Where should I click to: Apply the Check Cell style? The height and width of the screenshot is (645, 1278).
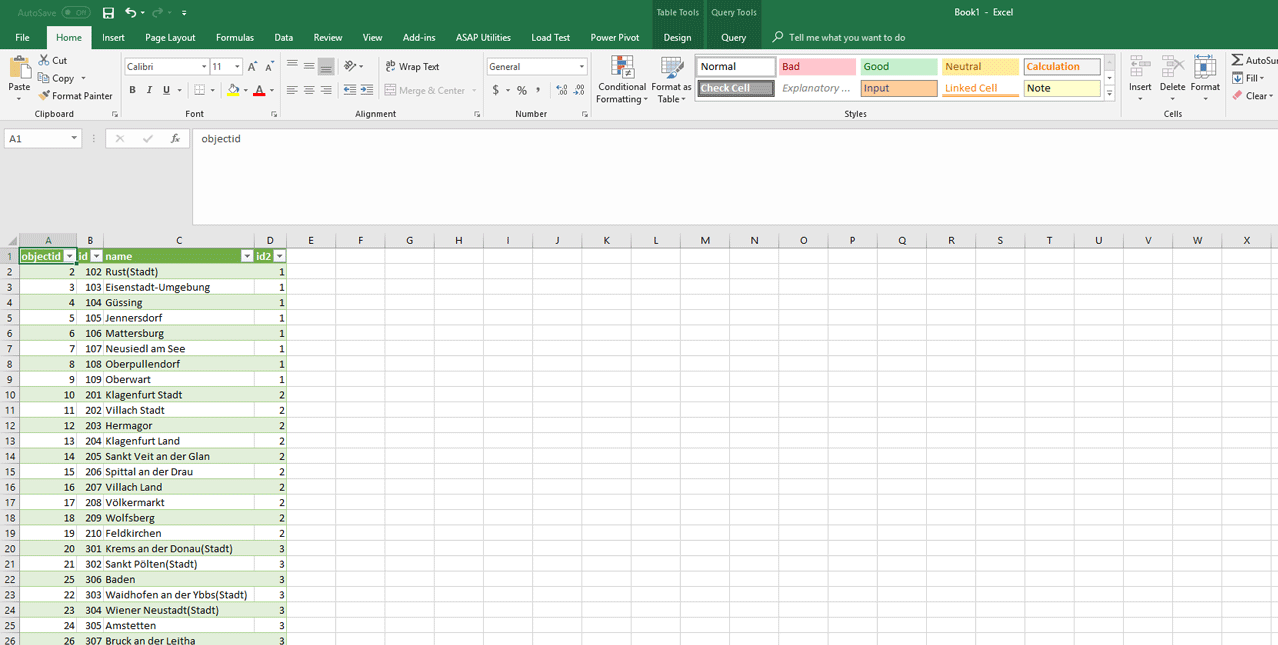coord(736,88)
